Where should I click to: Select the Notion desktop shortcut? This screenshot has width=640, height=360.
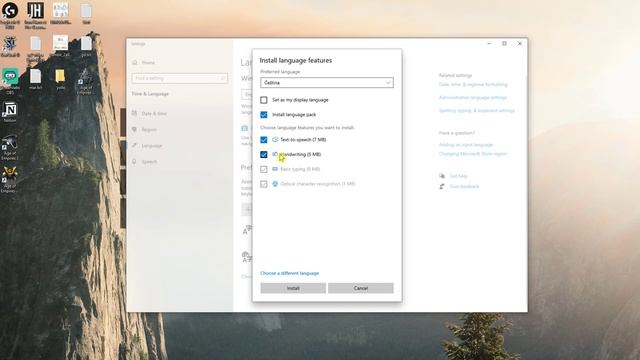[x=10, y=112]
